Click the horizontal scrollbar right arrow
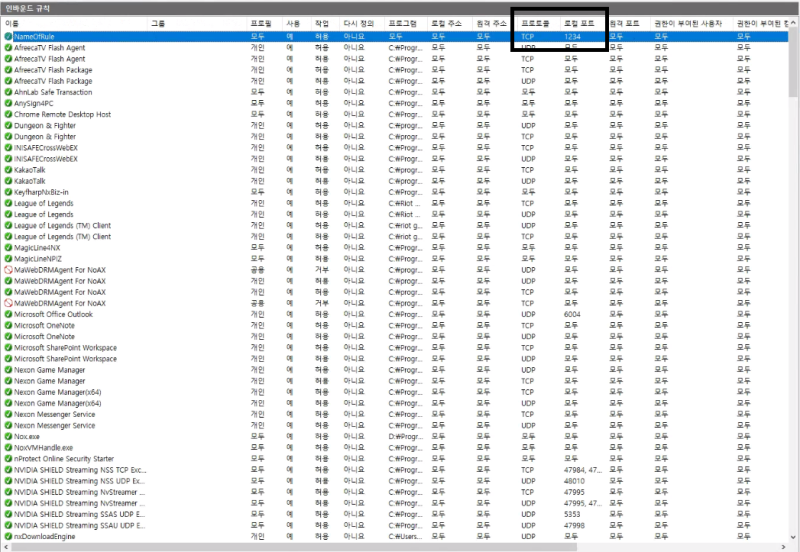This screenshot has height=552, width=800. [784, 547]
